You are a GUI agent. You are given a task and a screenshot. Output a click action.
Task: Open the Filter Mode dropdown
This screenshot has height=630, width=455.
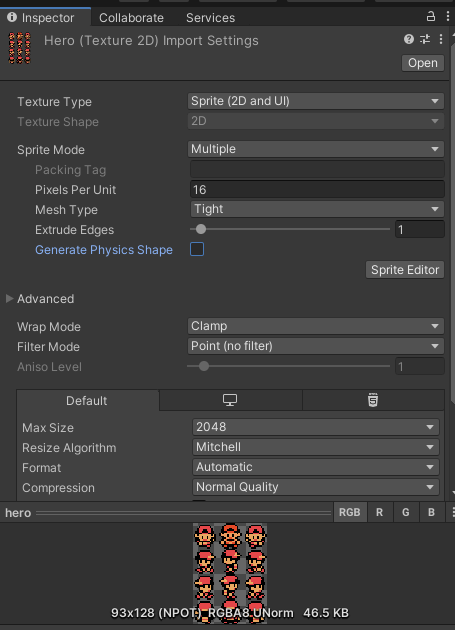pyautogui.click(x=316, y=346)
